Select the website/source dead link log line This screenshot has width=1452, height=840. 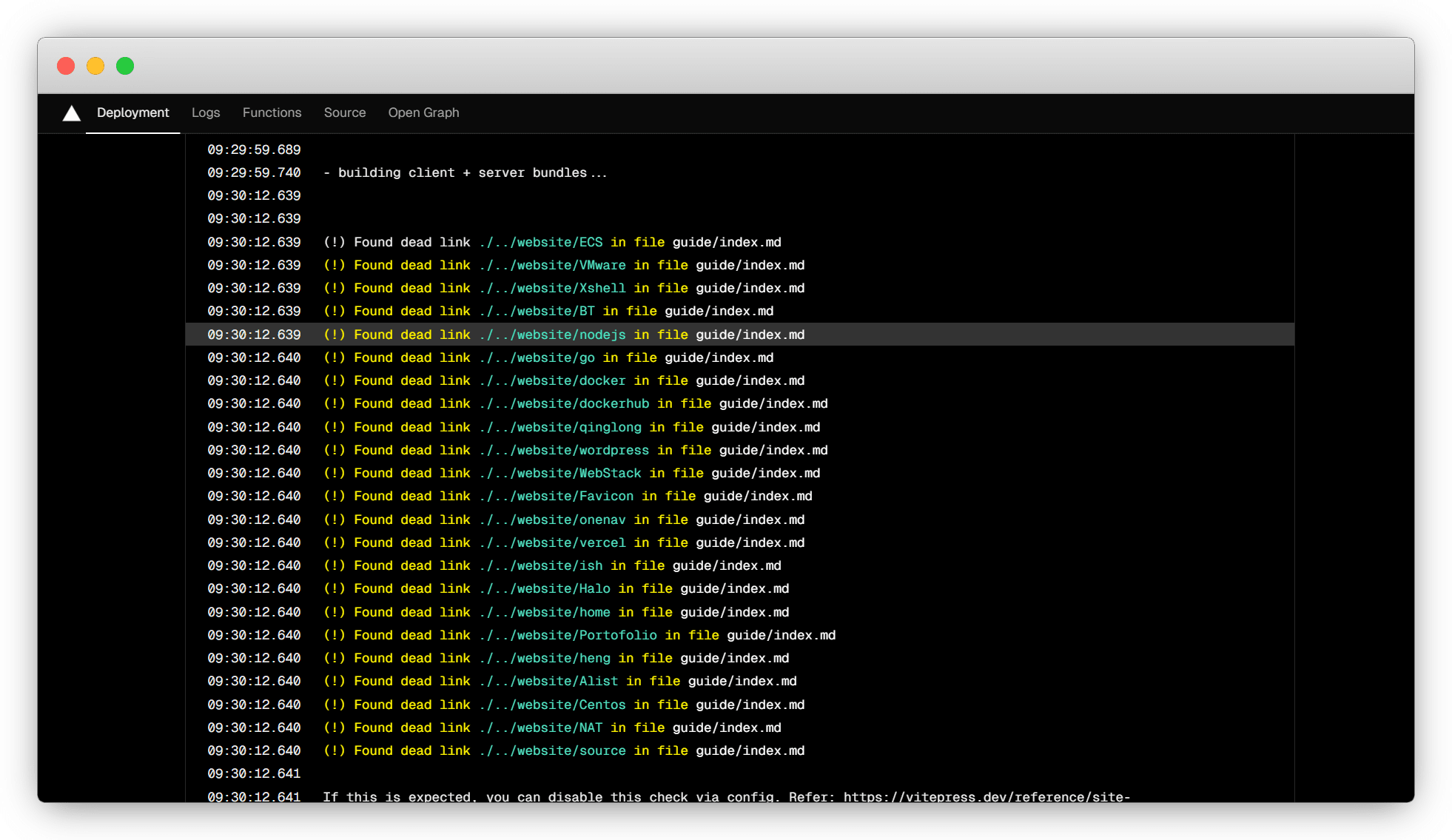pos(564,750)
